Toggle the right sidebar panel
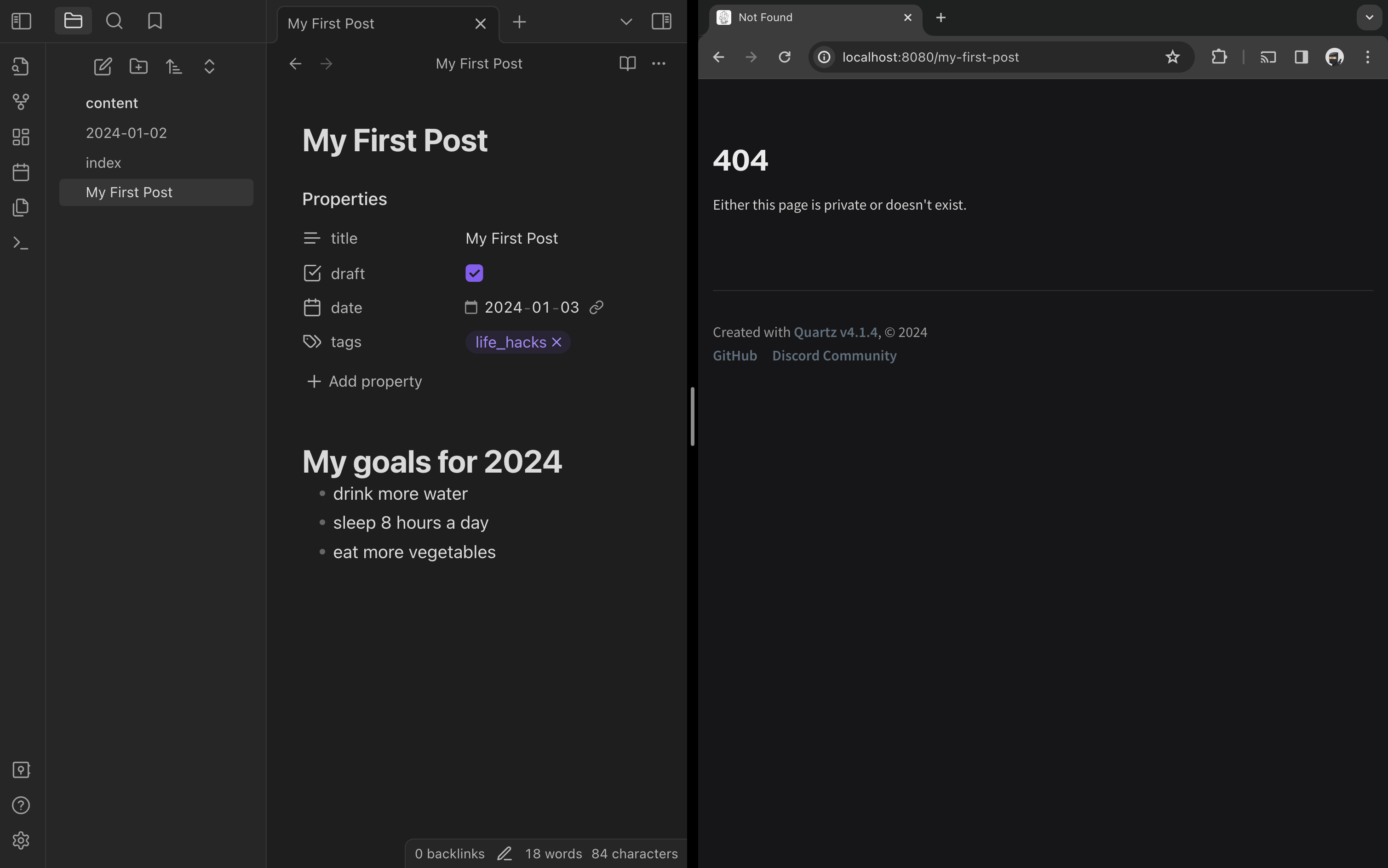Image resolution: width=1388 pixels, height=868 pixels. [x=661, y=22]
